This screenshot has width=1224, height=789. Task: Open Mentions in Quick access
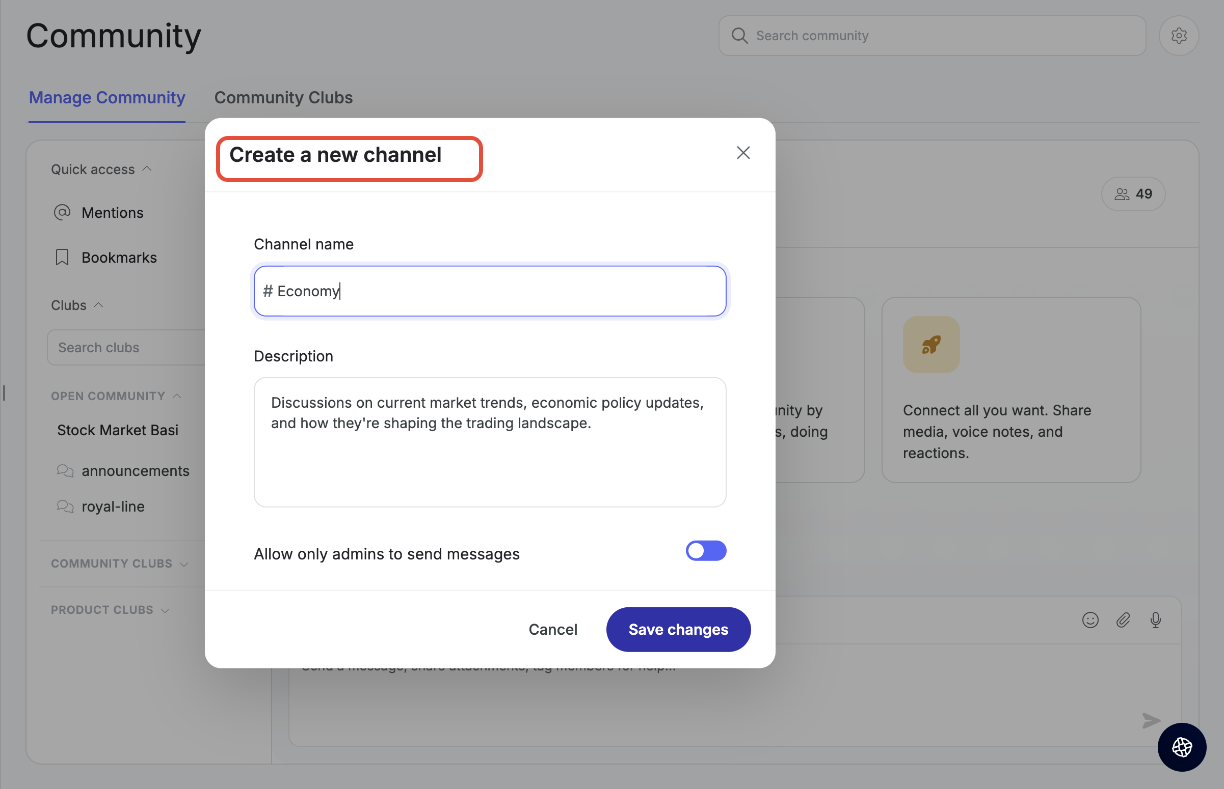[112, 213]
